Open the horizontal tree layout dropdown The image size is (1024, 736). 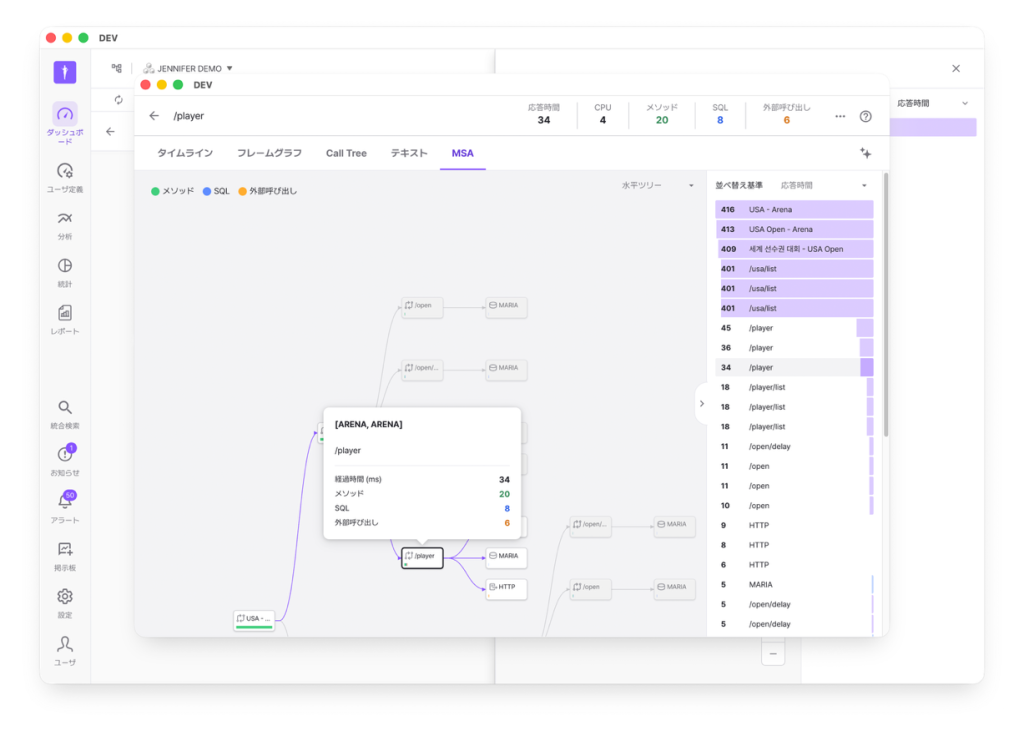click(657, 185)
